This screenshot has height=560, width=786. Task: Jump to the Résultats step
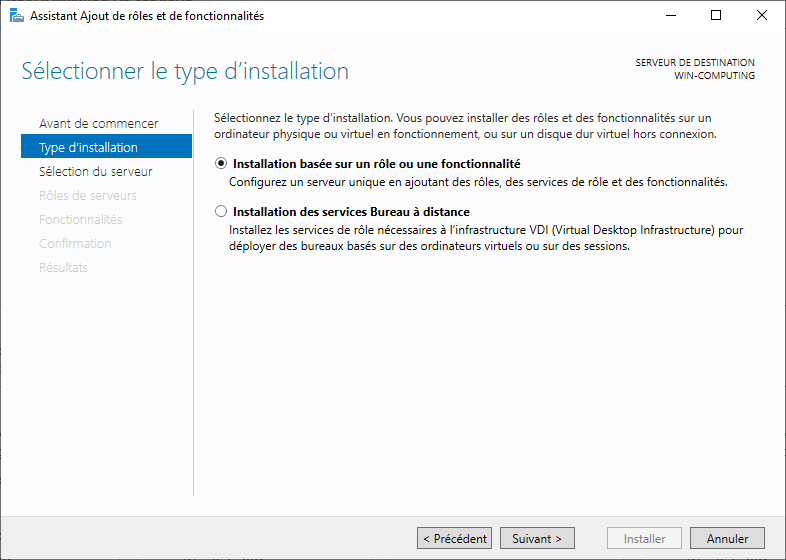pyautogui.click(x=63, y=268)
